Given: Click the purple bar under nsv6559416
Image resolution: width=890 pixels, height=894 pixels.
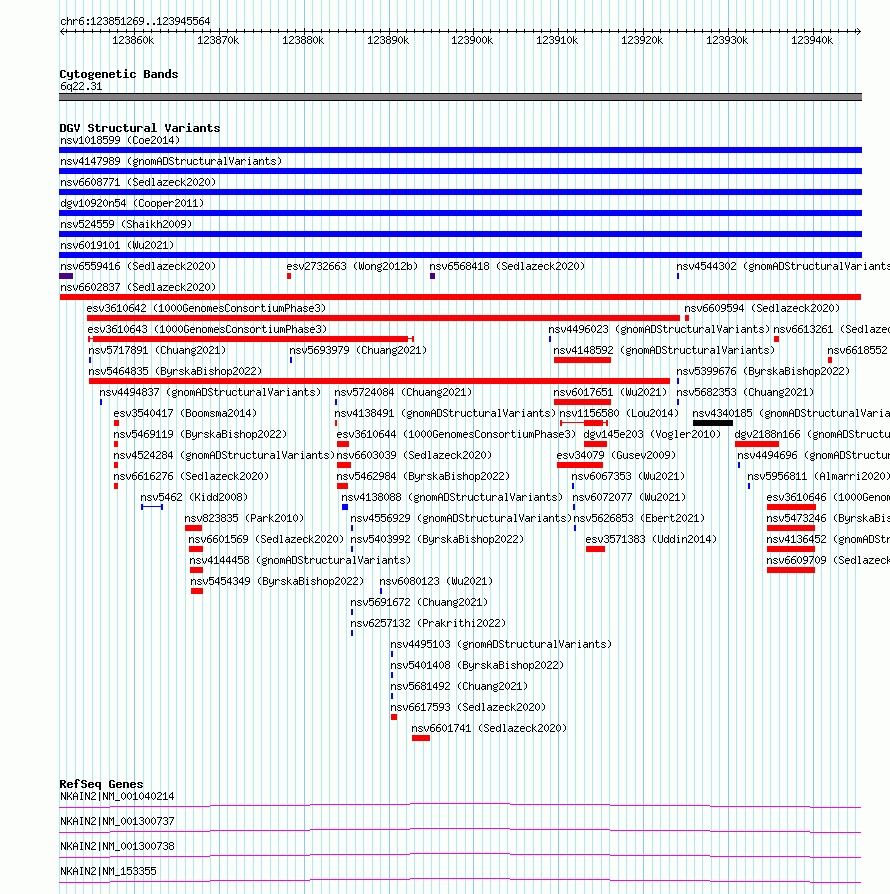Looking at the screenshot, I should coord(66,276).
